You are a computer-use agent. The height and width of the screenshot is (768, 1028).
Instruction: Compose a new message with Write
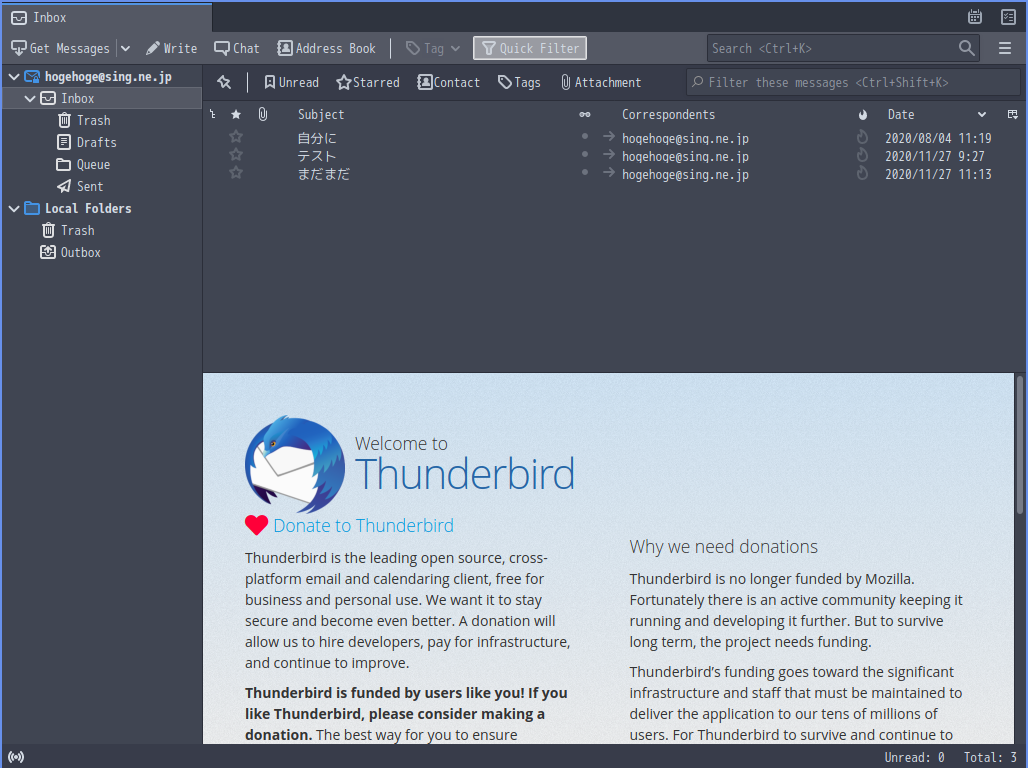tap(172, 49)
